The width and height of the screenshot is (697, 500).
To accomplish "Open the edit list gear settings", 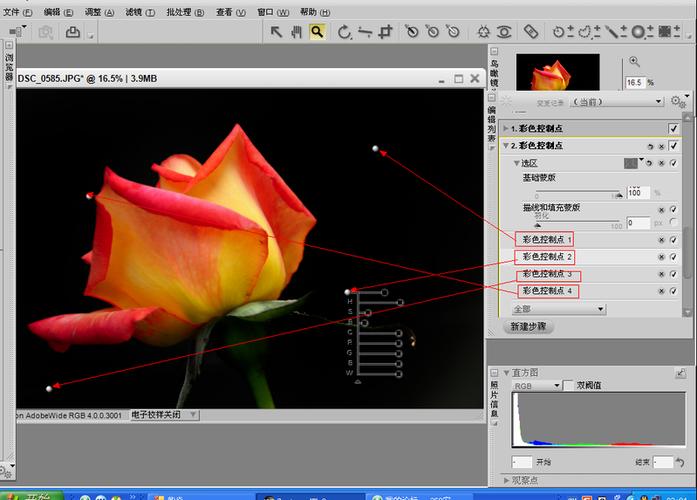I will pos(677,102).
